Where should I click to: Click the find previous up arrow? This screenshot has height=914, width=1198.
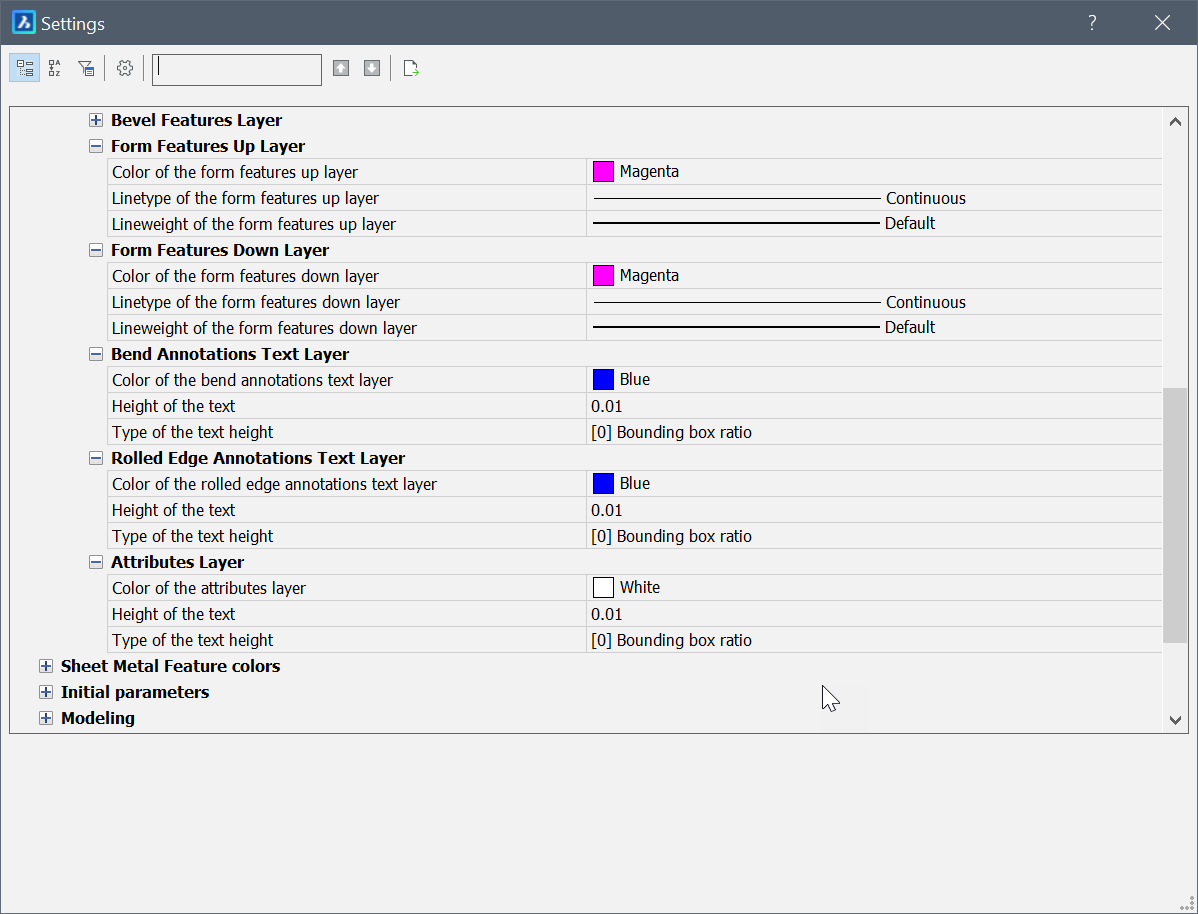(x=341, y=68)
